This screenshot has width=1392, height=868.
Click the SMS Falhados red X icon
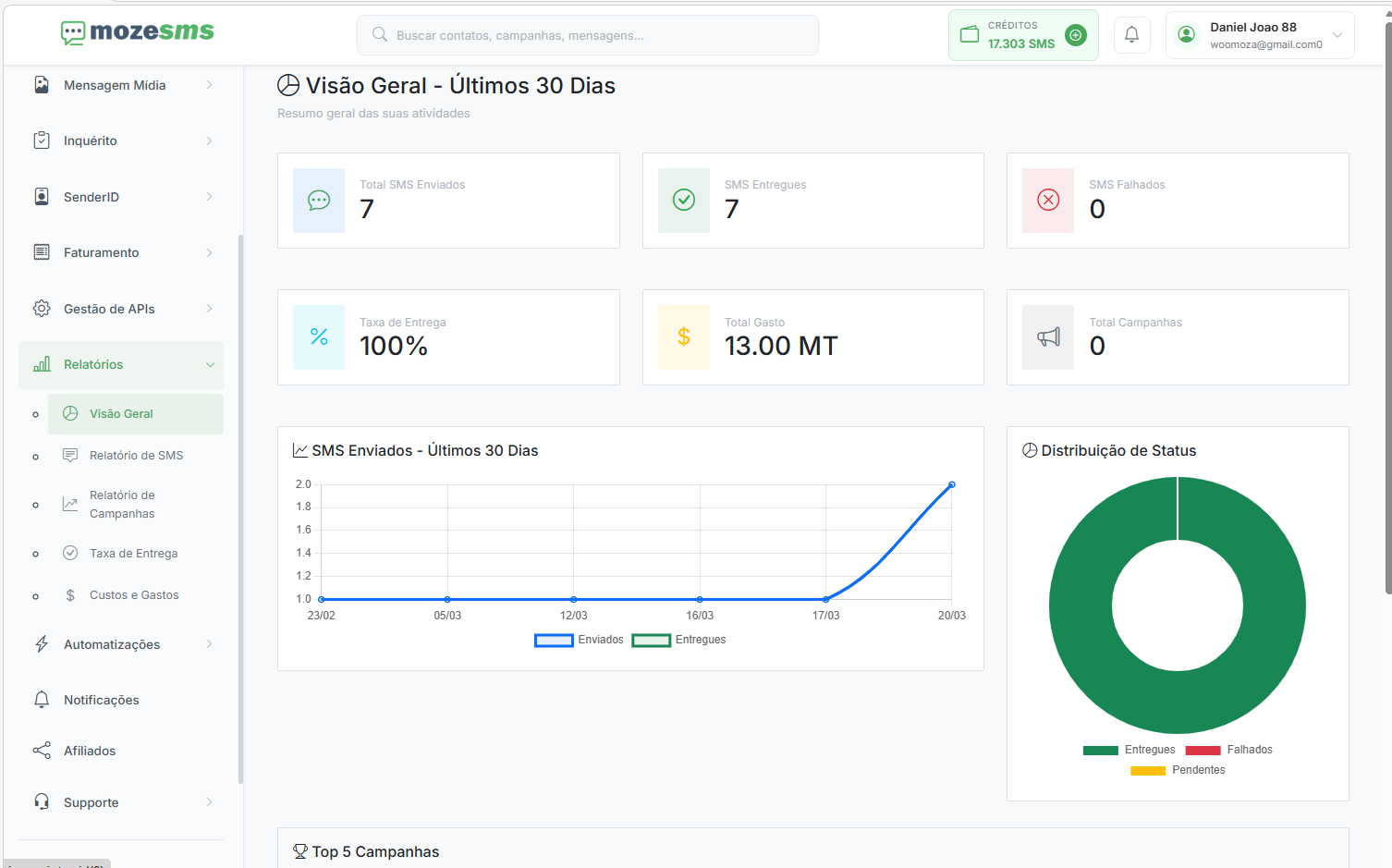pyautogui.click(x=1048, y=201)
